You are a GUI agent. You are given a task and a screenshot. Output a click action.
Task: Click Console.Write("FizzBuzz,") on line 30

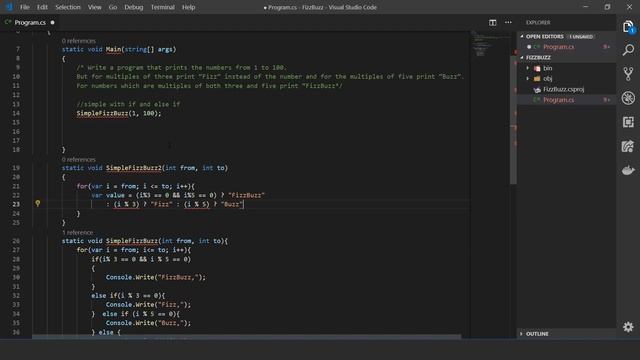156,277
